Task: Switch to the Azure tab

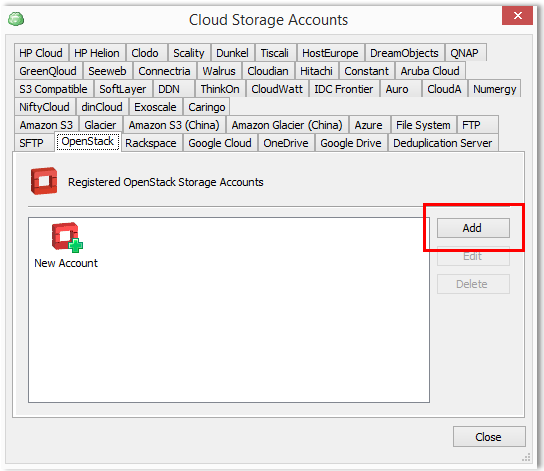Action: pyautogui.click(x=368, y=125)
